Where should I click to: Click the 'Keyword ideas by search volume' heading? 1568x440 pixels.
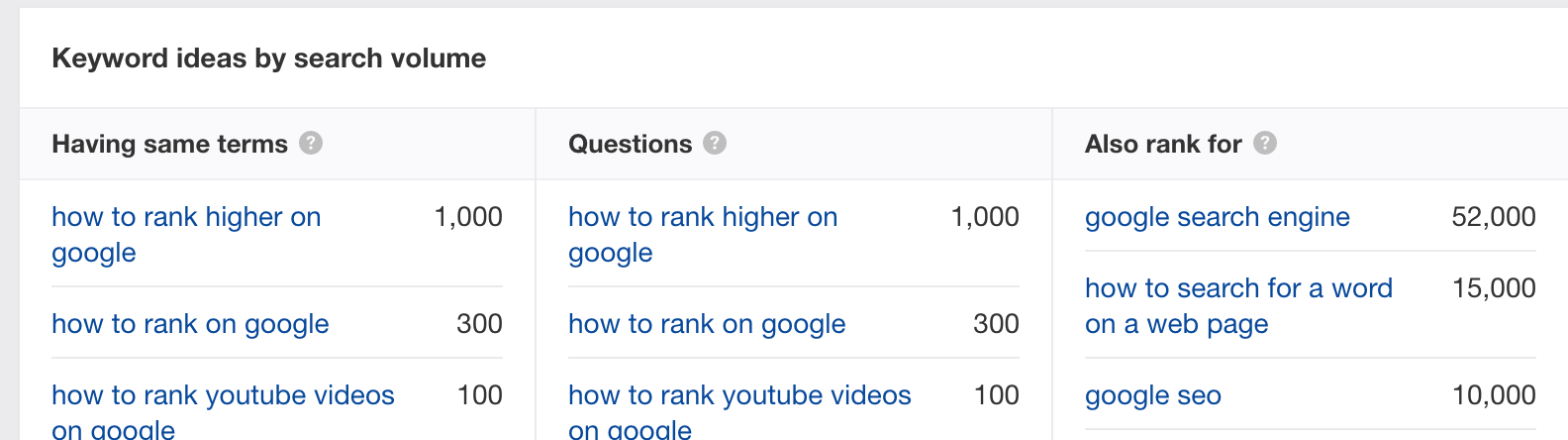click(x=269, y=58)
